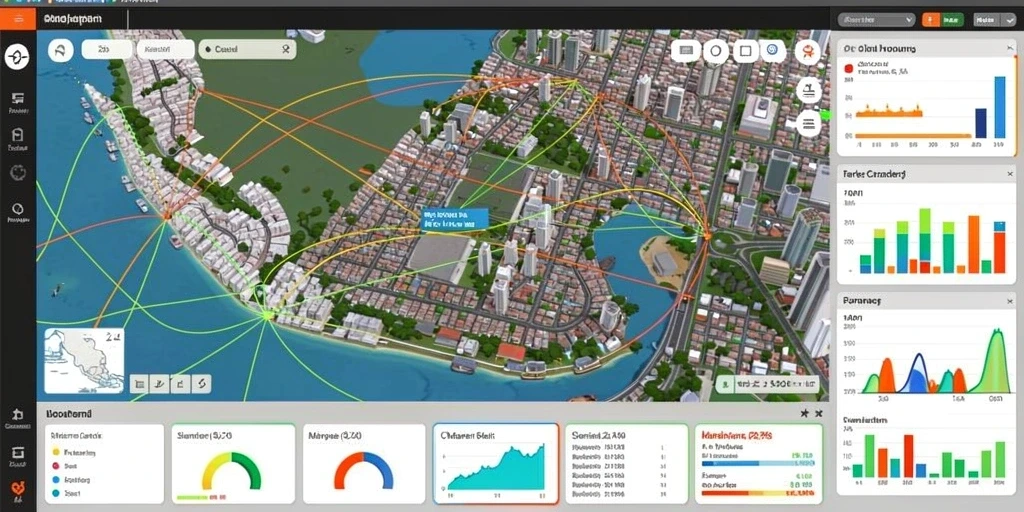Image resolution: width=1024 pixels, height=512 pixels.
Task: Click the blue label callout on the map
Action: pyautogui.click(x=455, y=219)
